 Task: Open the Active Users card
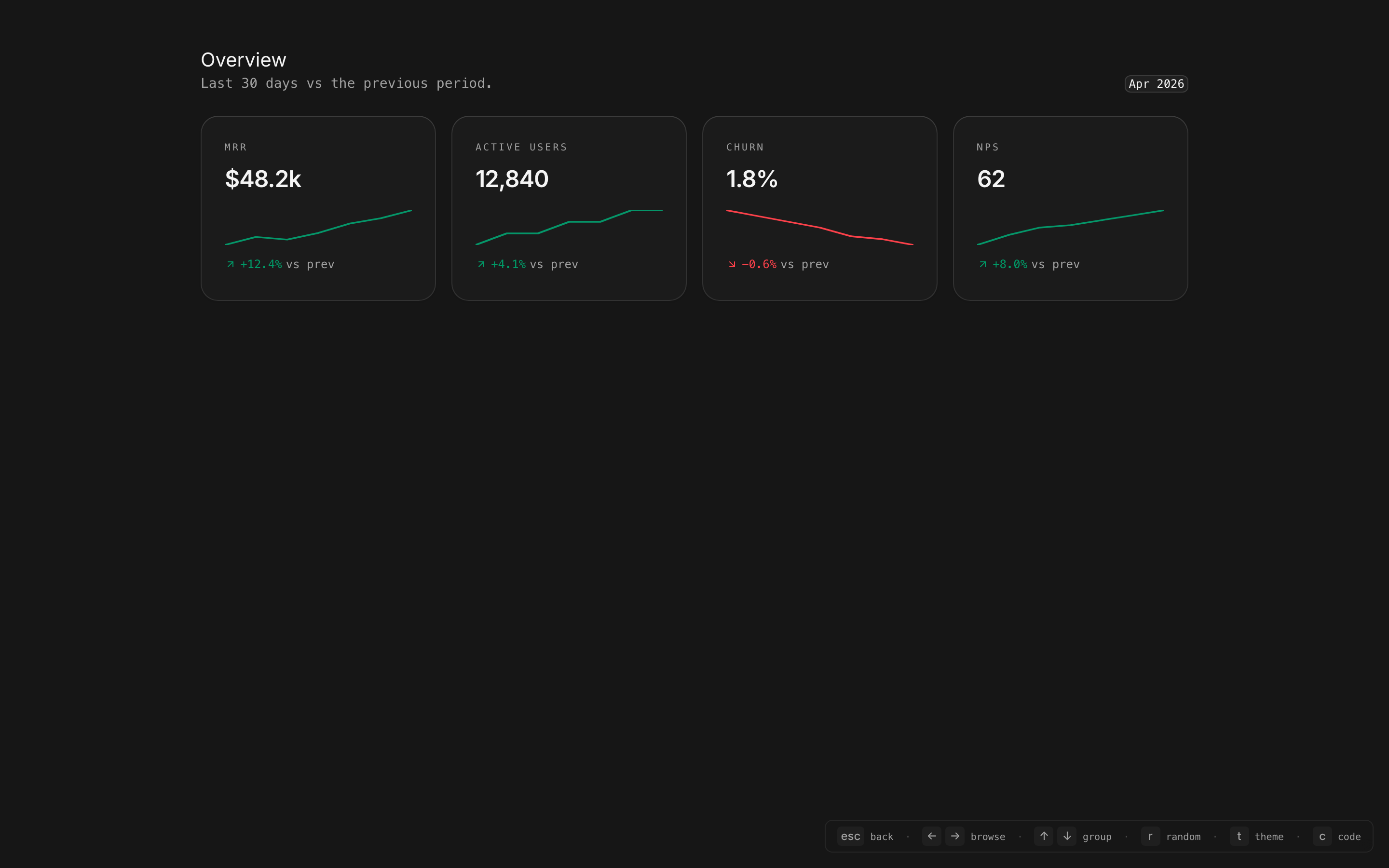click(568, 208)
